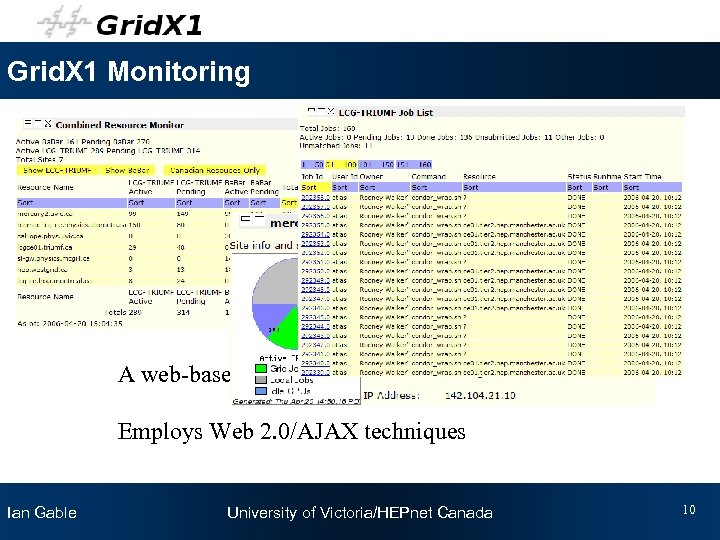The image size is (720, 540).
Task: Sort job list by User Id
Action: click(344, 187)
